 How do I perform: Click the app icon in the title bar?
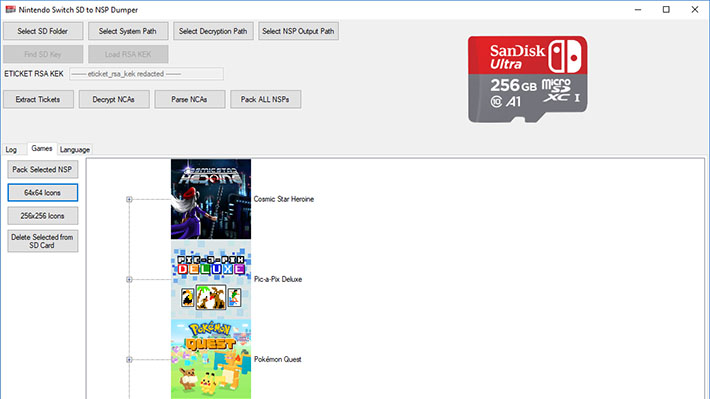[10, 10]
